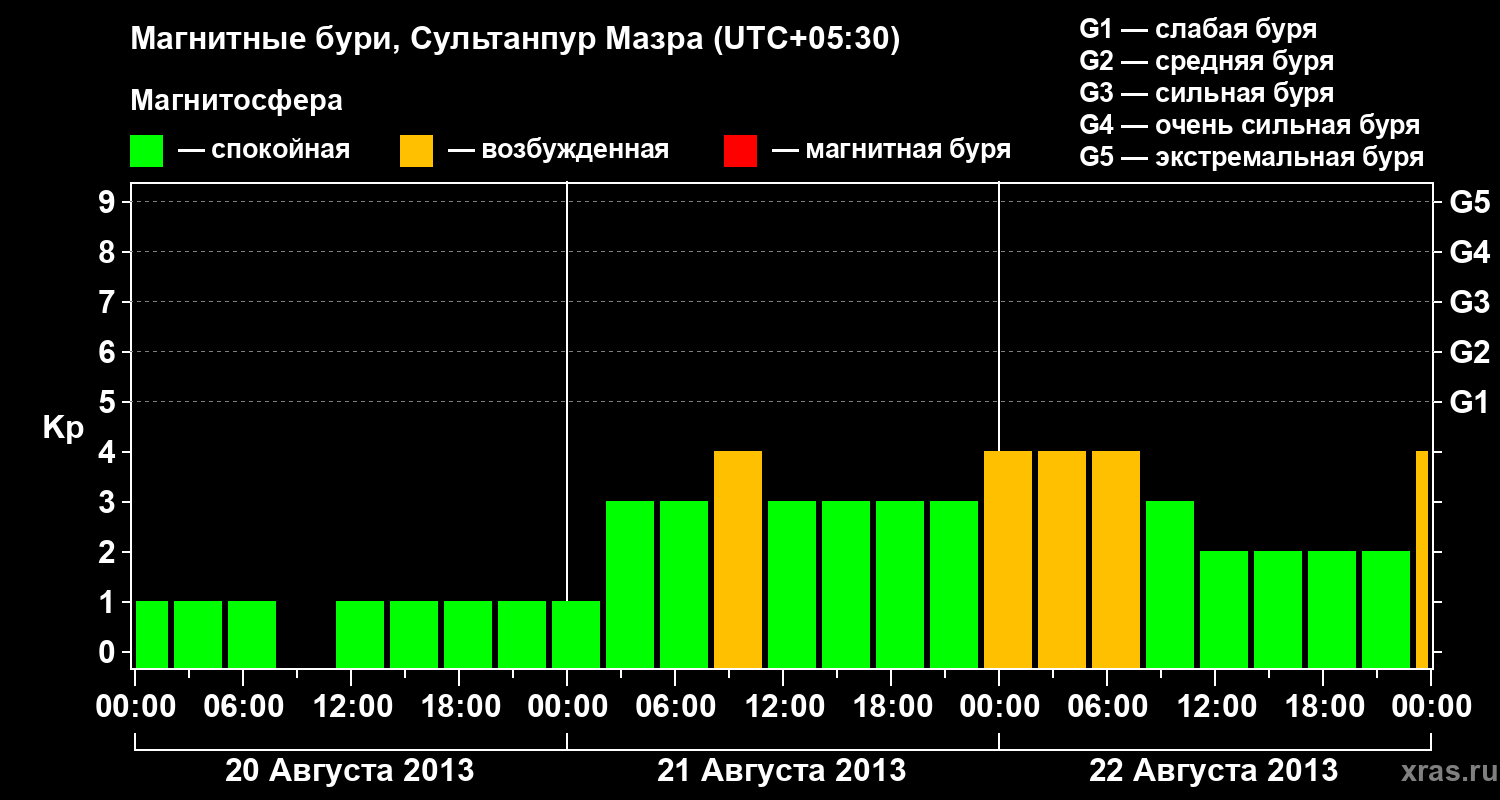1500x800 pixels.
Task: Click the 'Kp' axis label
Action: [63, 428]
